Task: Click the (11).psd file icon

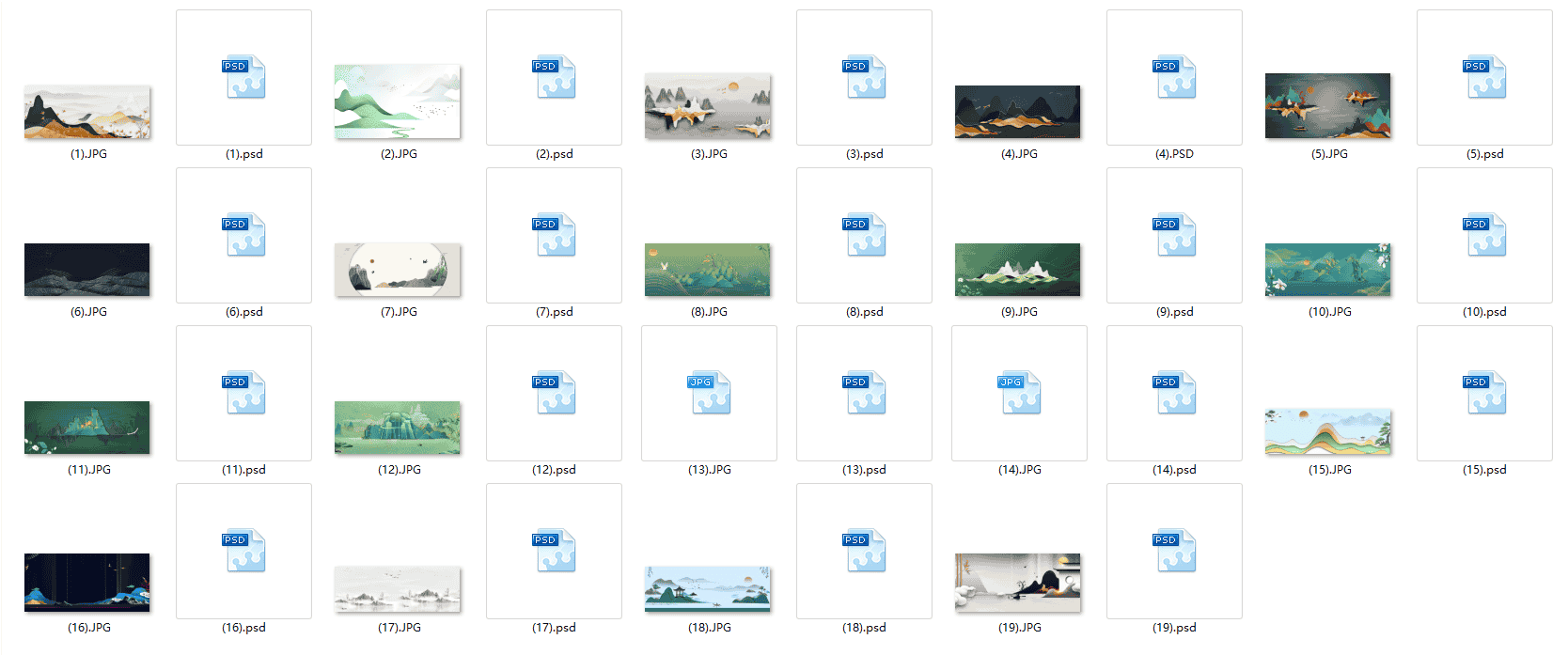Action: tap(243, 393)
